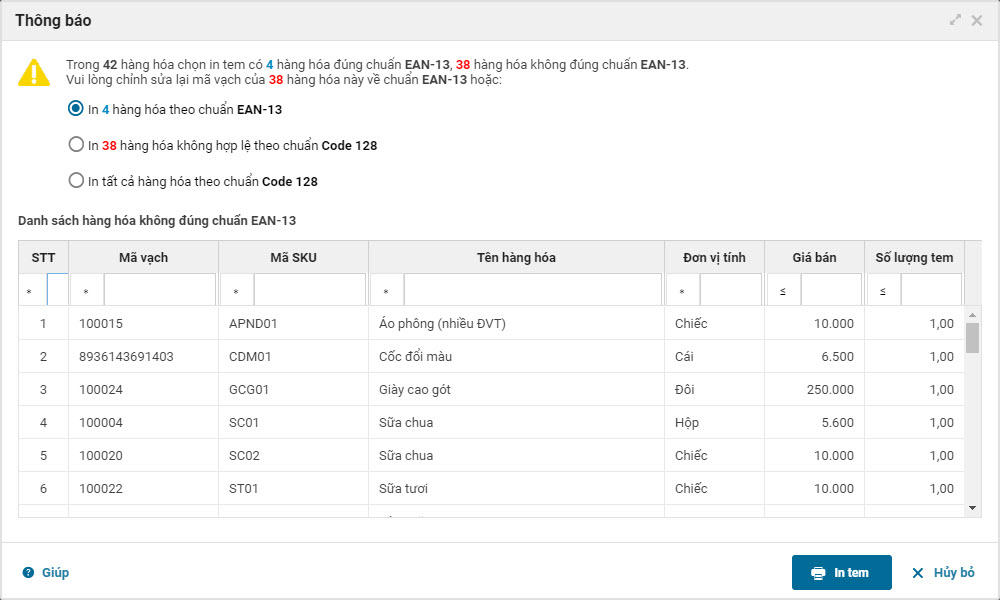Sort by the Mã SKU column header
This screenshot has height=600, width=1000.
(x=293, y=257)
